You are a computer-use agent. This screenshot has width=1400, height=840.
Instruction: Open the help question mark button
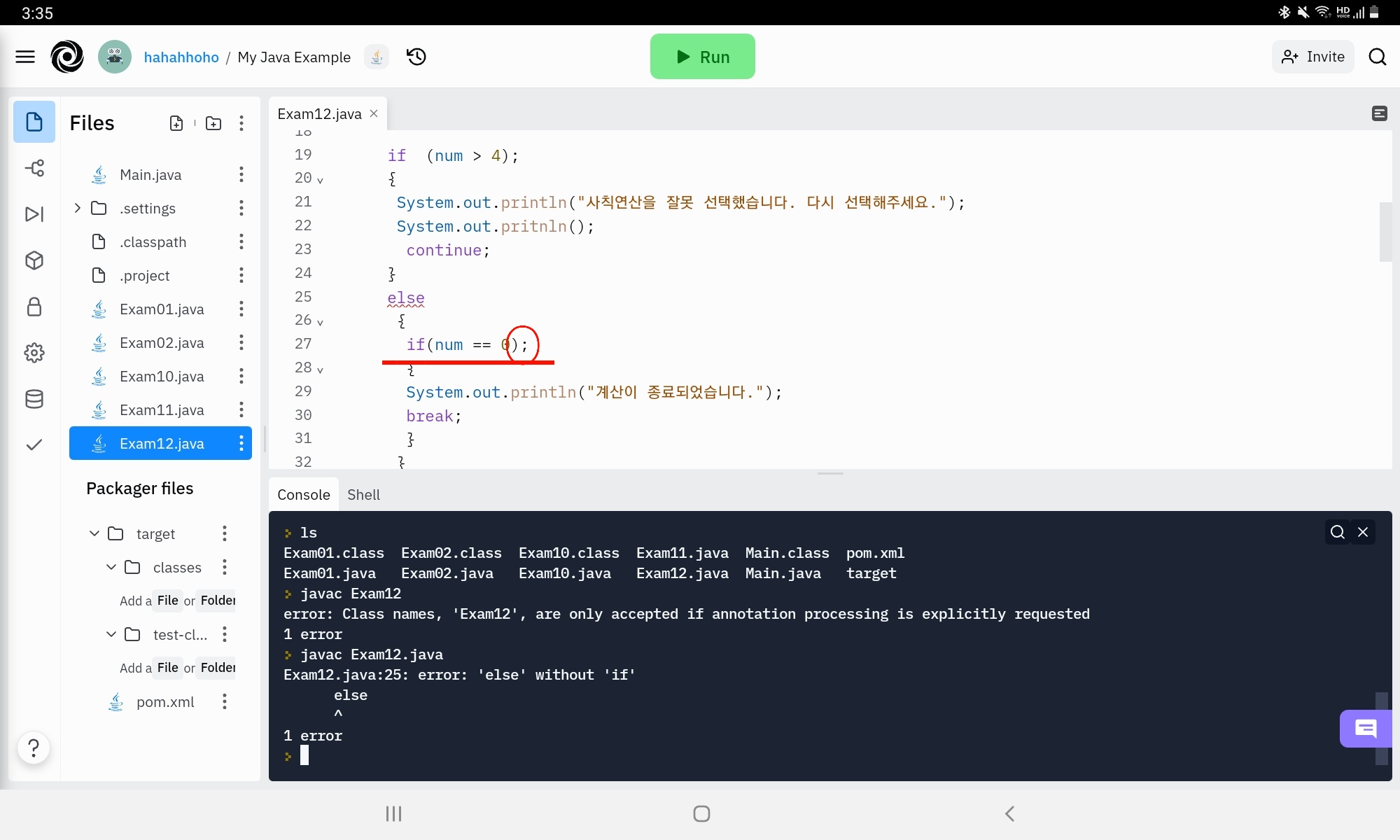point(34,748)
